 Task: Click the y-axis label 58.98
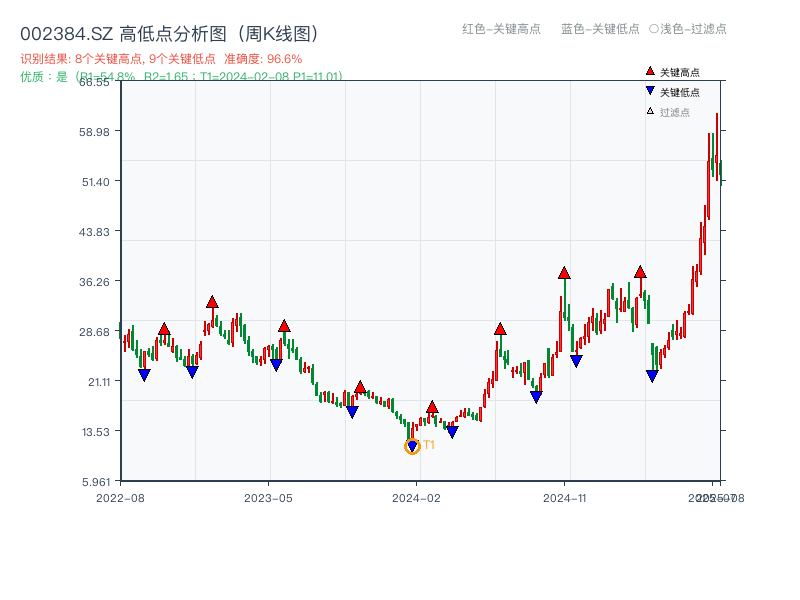(x=94, y=132)
